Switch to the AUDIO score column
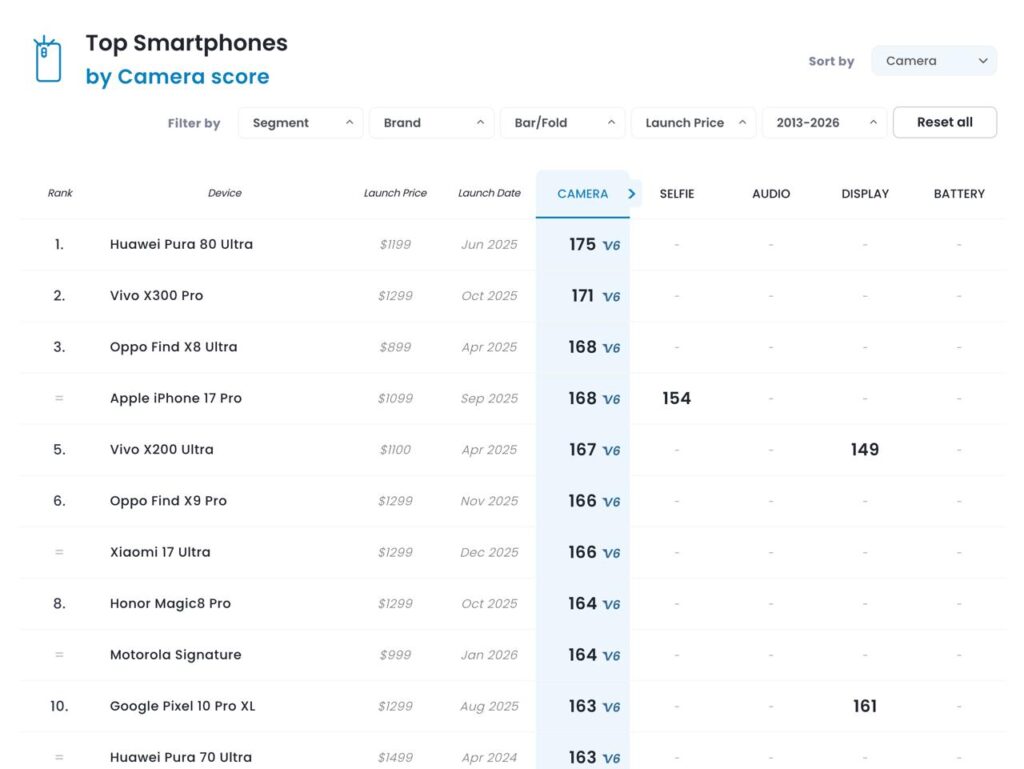 click(x=771, y=194)
